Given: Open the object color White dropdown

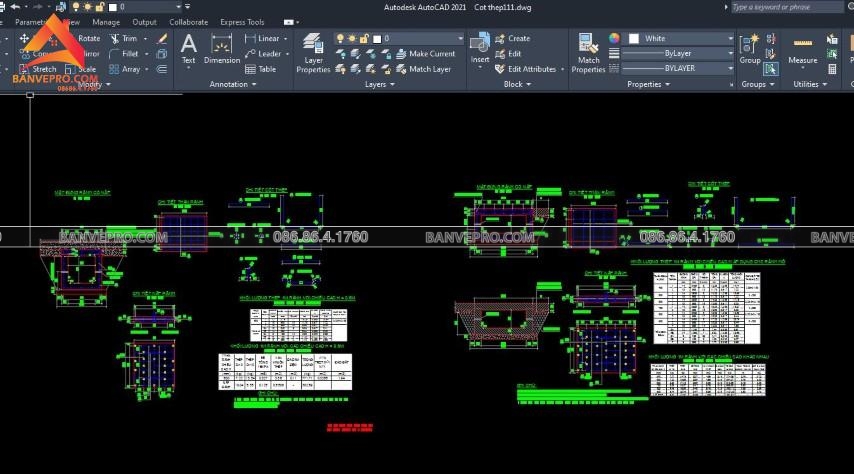Looking at the screenshot, I should (x=730, y=38).
